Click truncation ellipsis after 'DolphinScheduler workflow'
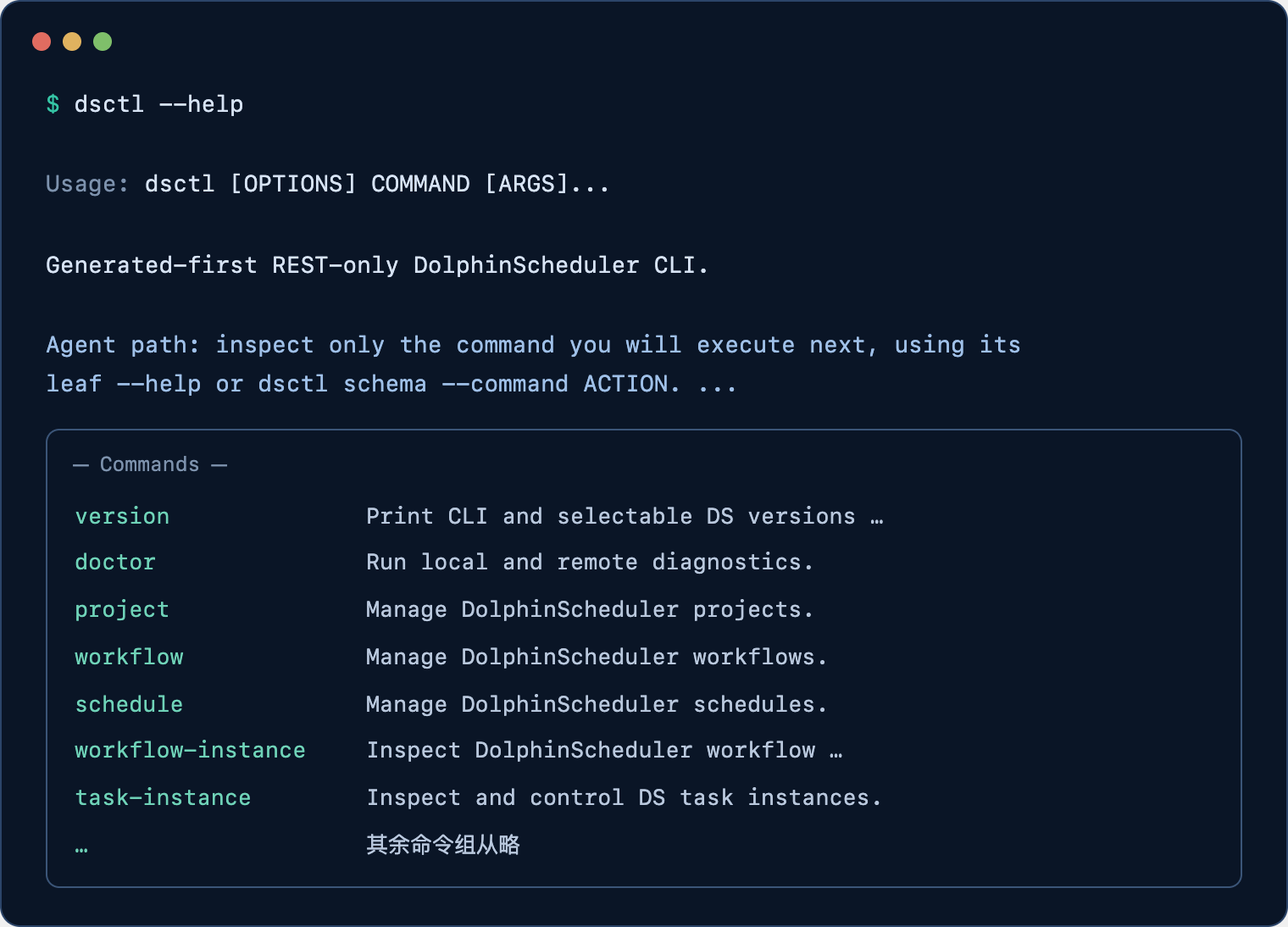Viewport: 1288px width, 927px height. click(x=836, y=753)
